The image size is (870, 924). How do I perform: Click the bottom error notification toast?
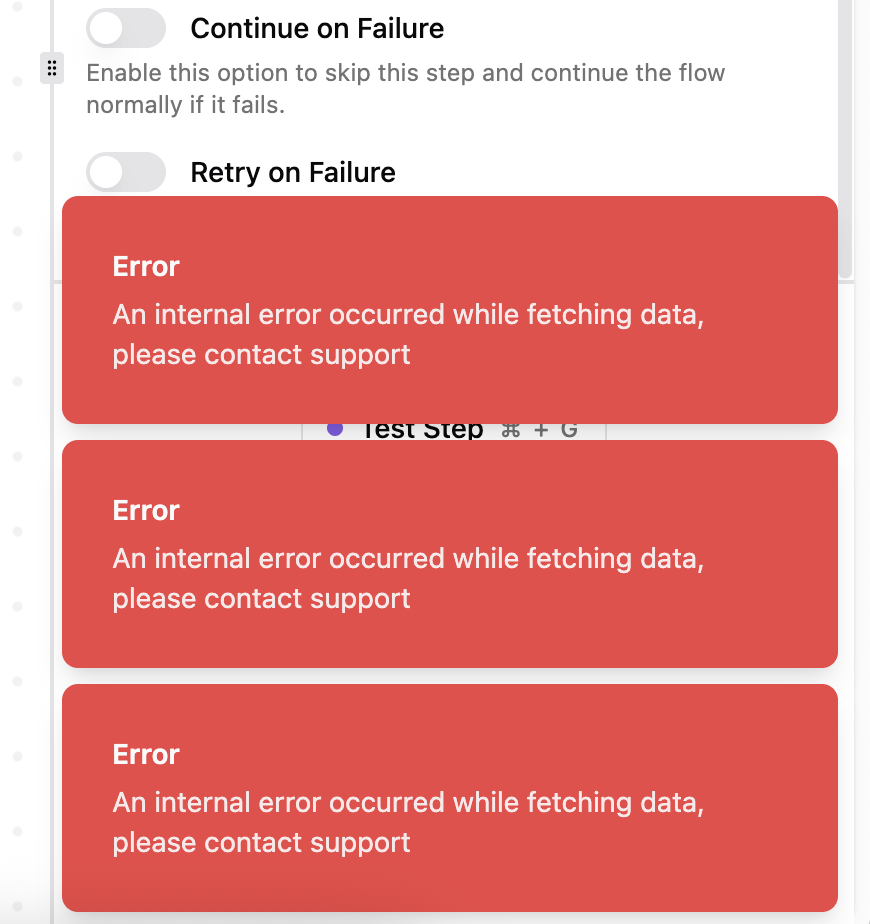(450, 797)
